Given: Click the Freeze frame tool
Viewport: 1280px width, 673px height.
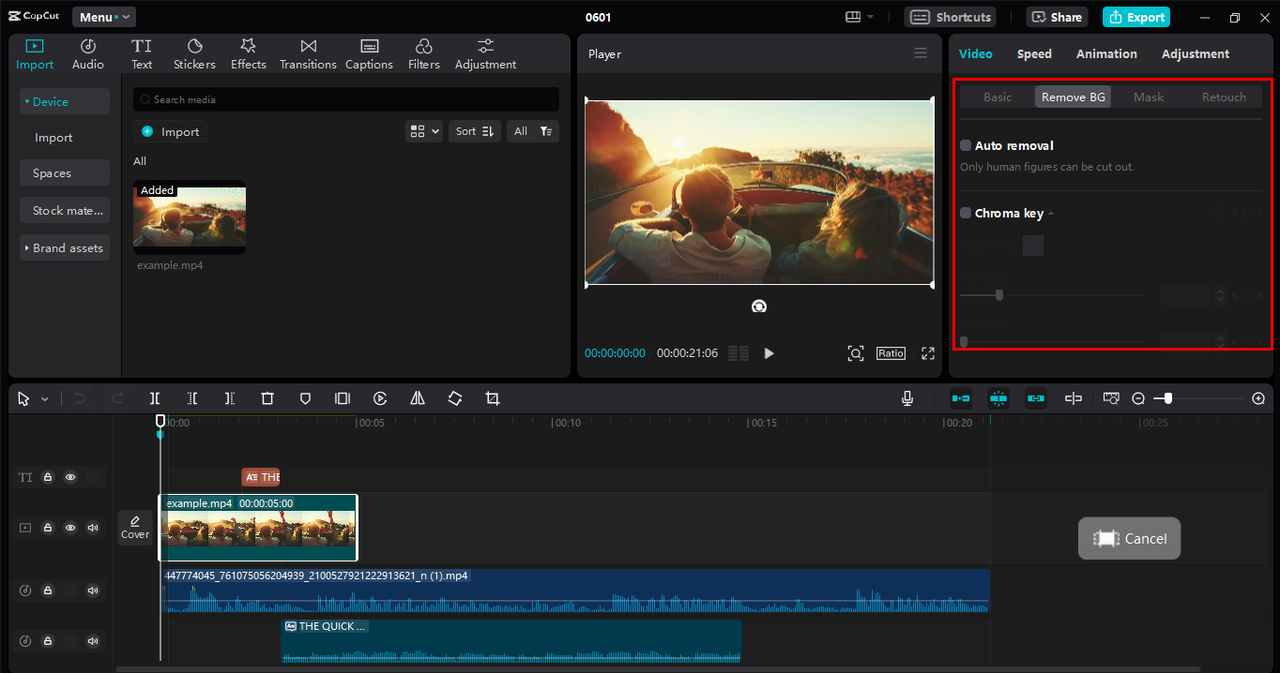Looking at the screenshot, I should 342,398.
